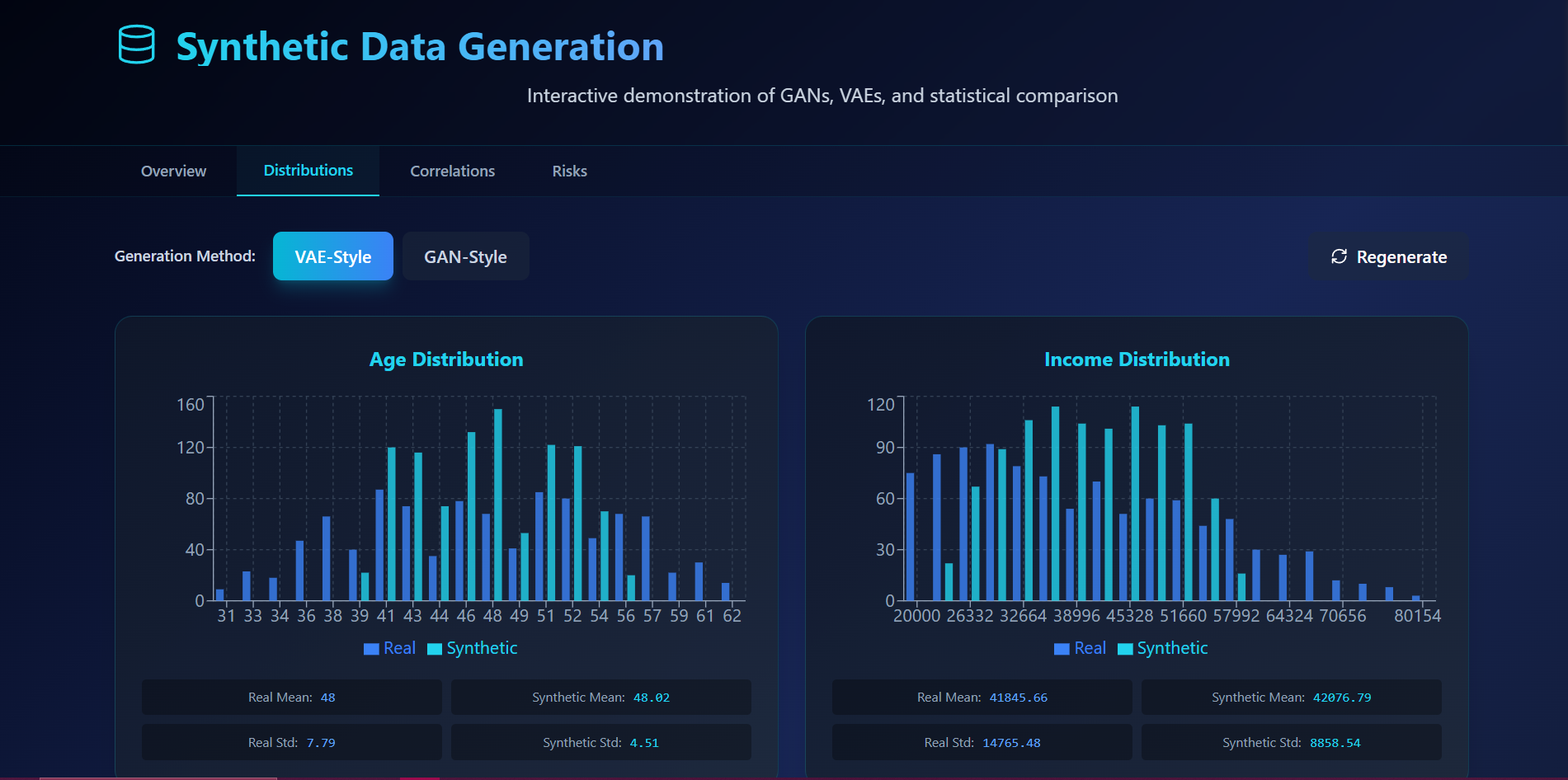Viewport: 1568px width, 780px height.
Task: Click the database icon beside the title
Action: coord(136,45)
